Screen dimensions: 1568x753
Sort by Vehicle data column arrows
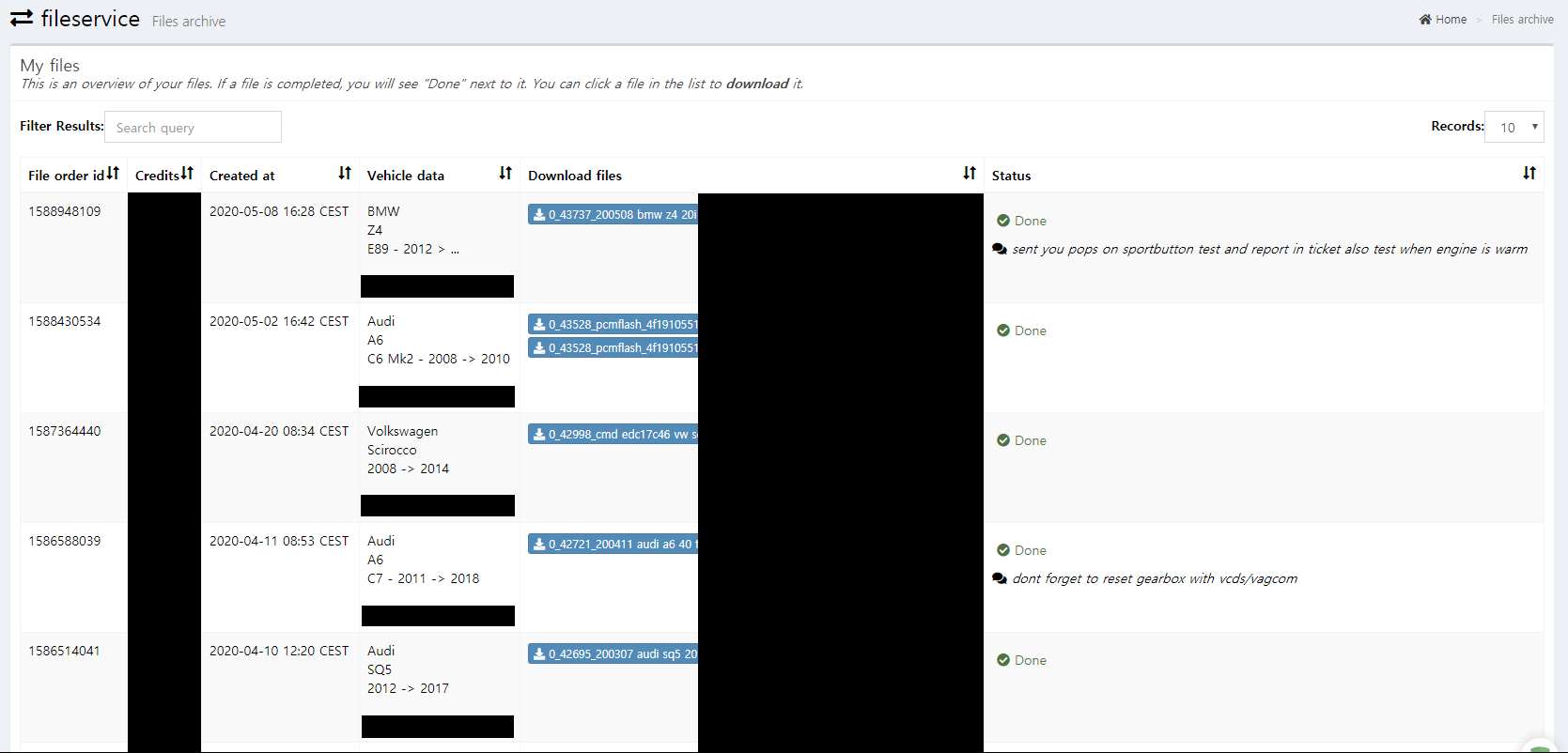tap(505, 174)
